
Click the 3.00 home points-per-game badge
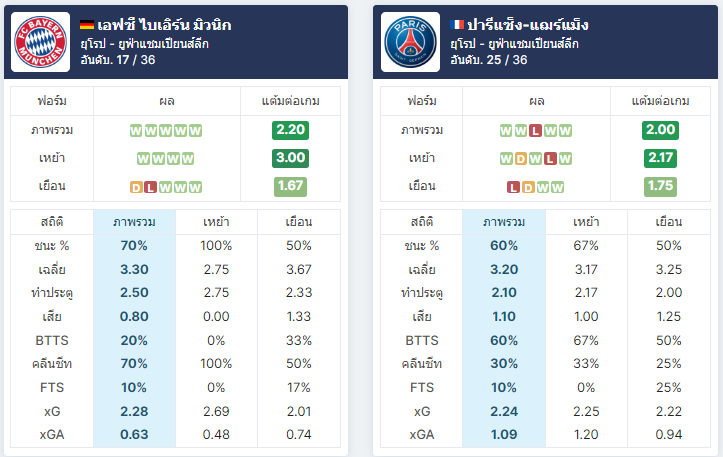pos(290,158)
